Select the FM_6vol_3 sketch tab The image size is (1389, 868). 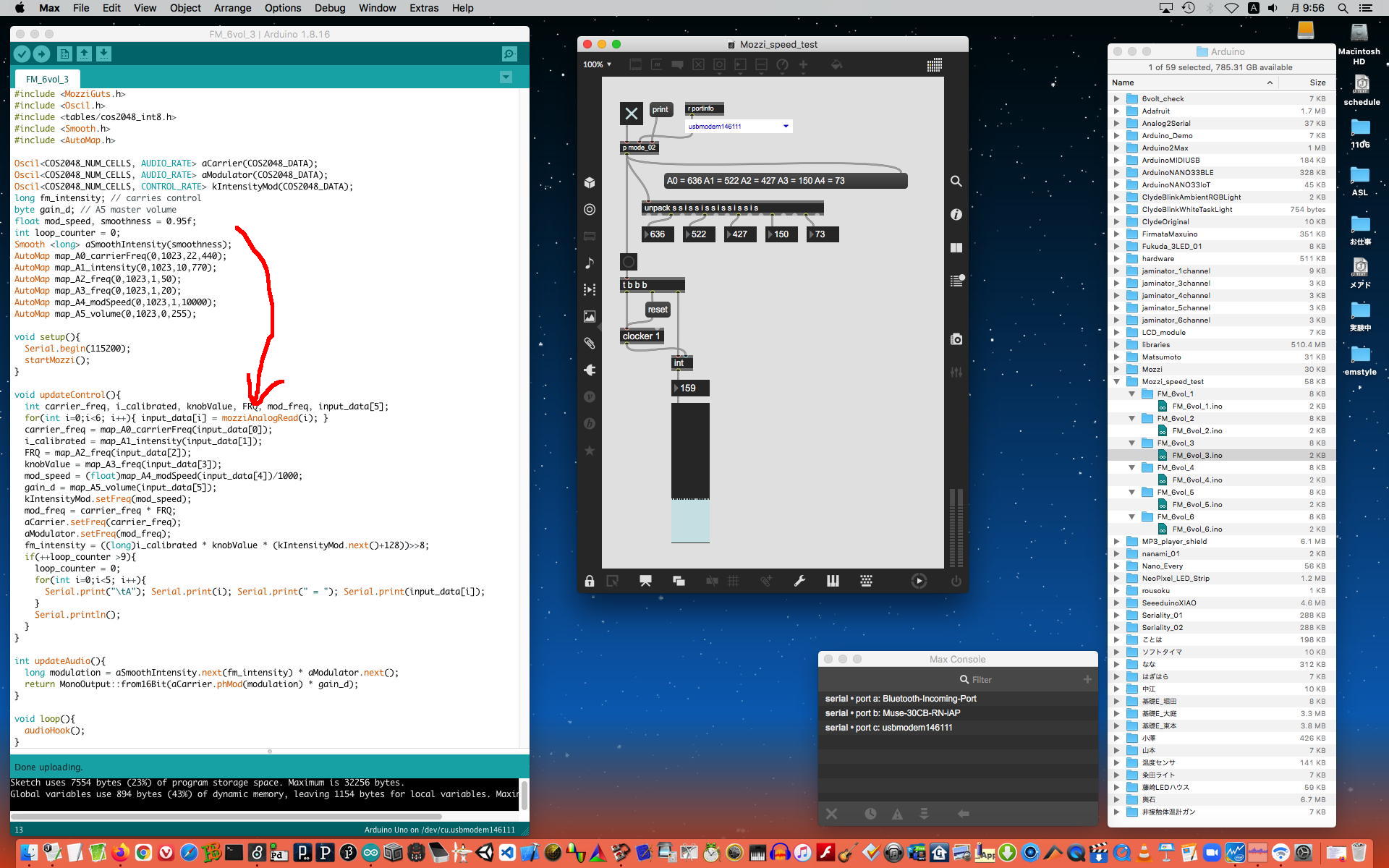(x=47, y=79)
